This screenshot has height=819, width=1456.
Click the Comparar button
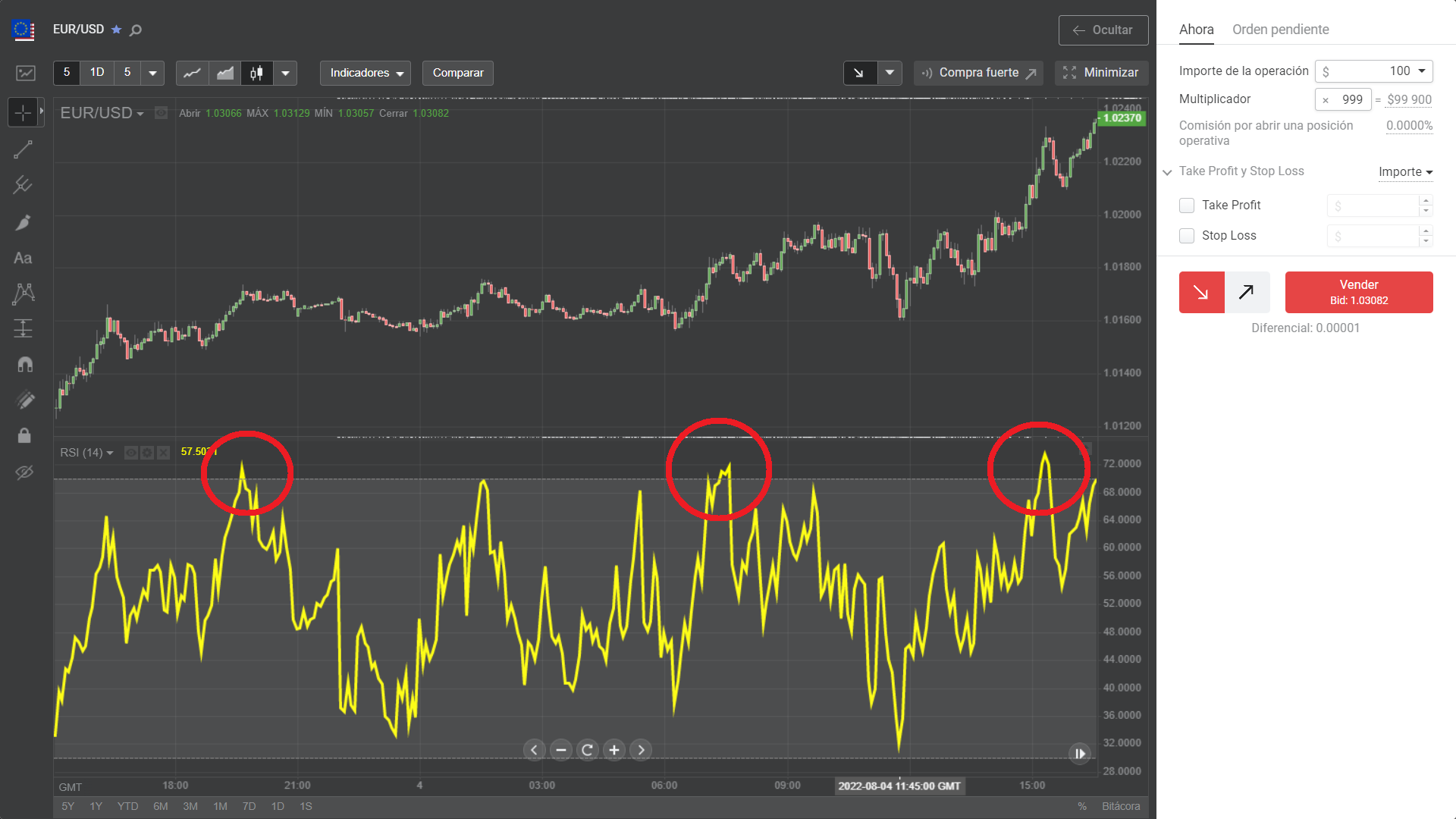pyautogui.click(x=457, y=73)
